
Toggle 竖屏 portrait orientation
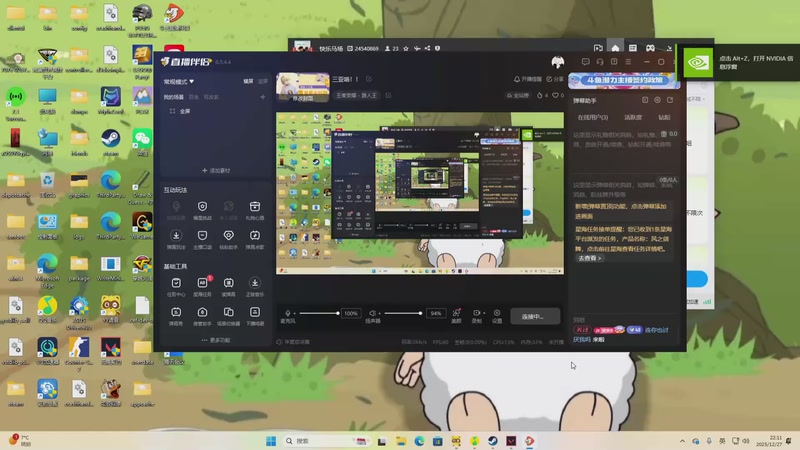(x=263, y=82)
